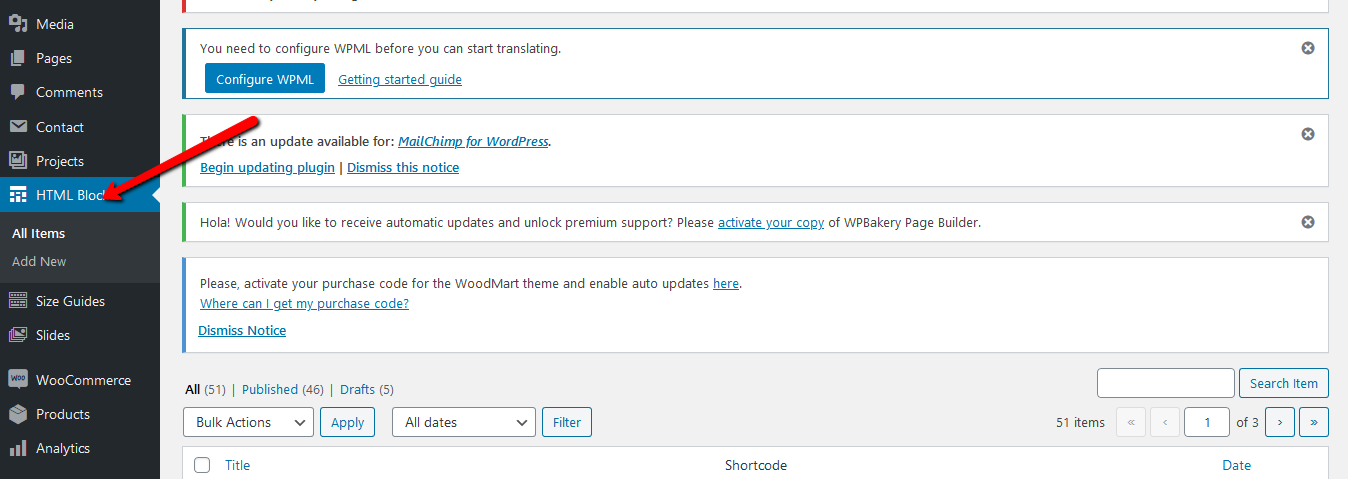This screenshot has height=479, width=1348.
Task: Expand the All dates filter dropdown
Action: coord(464,422)
